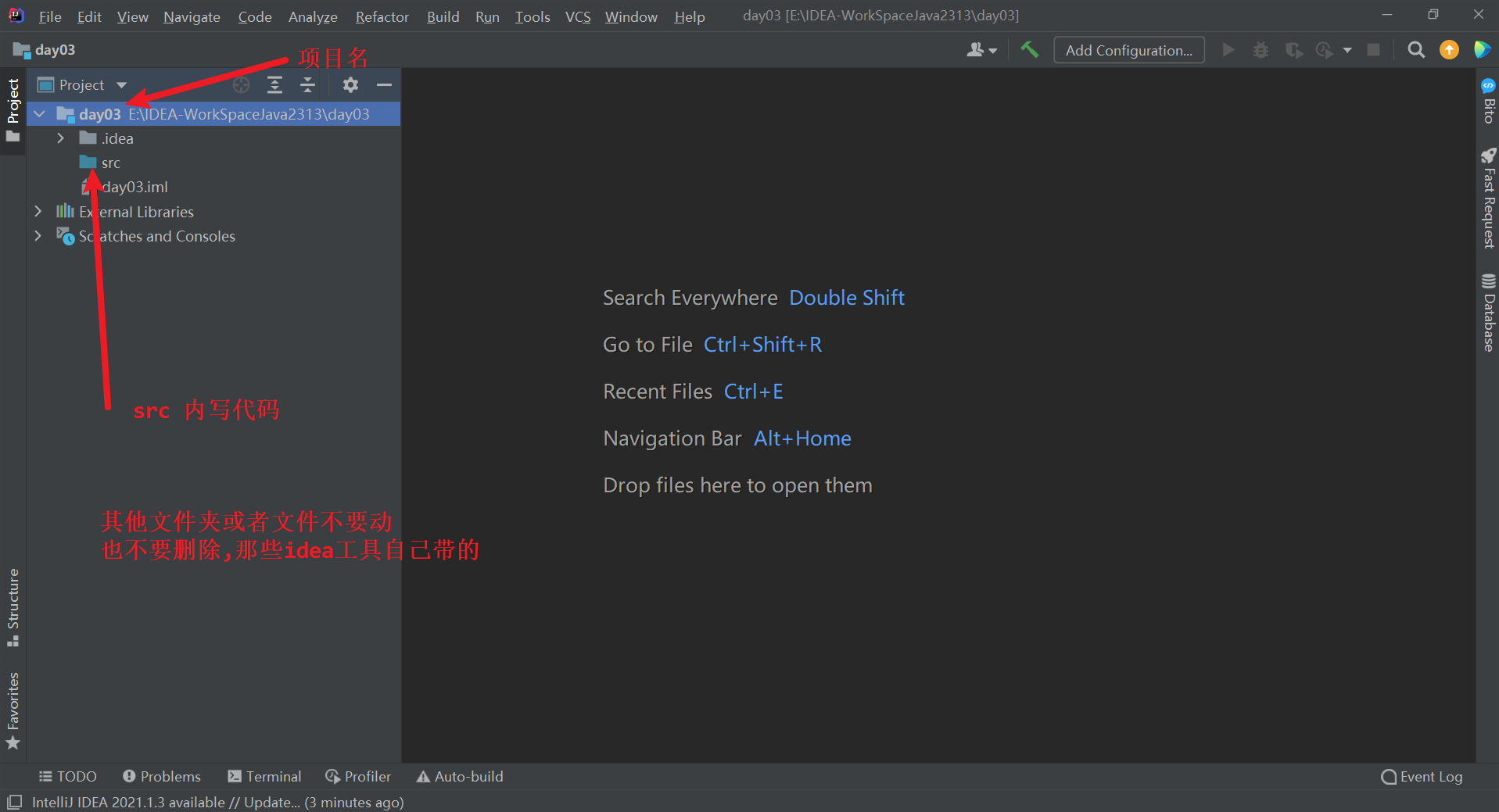
Task: Open the Analyze menu
Action: coord(313,16)
